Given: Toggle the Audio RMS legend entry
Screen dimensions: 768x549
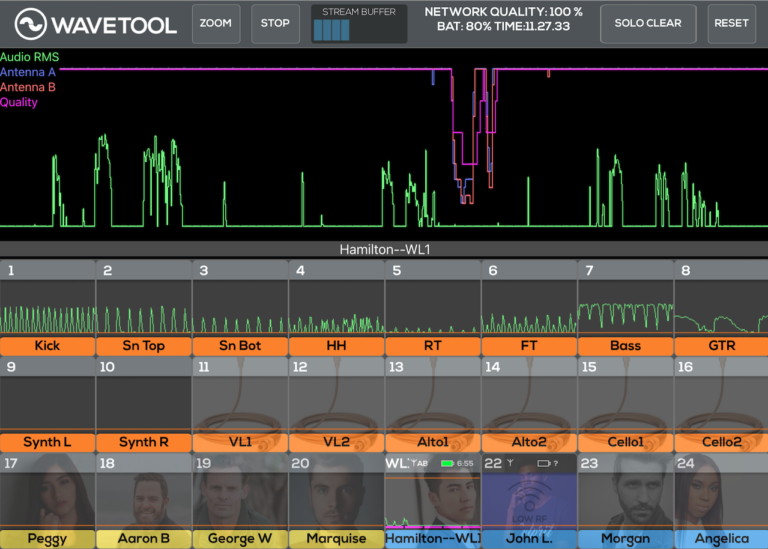Looking at the screenshot, I should [29, 58].
